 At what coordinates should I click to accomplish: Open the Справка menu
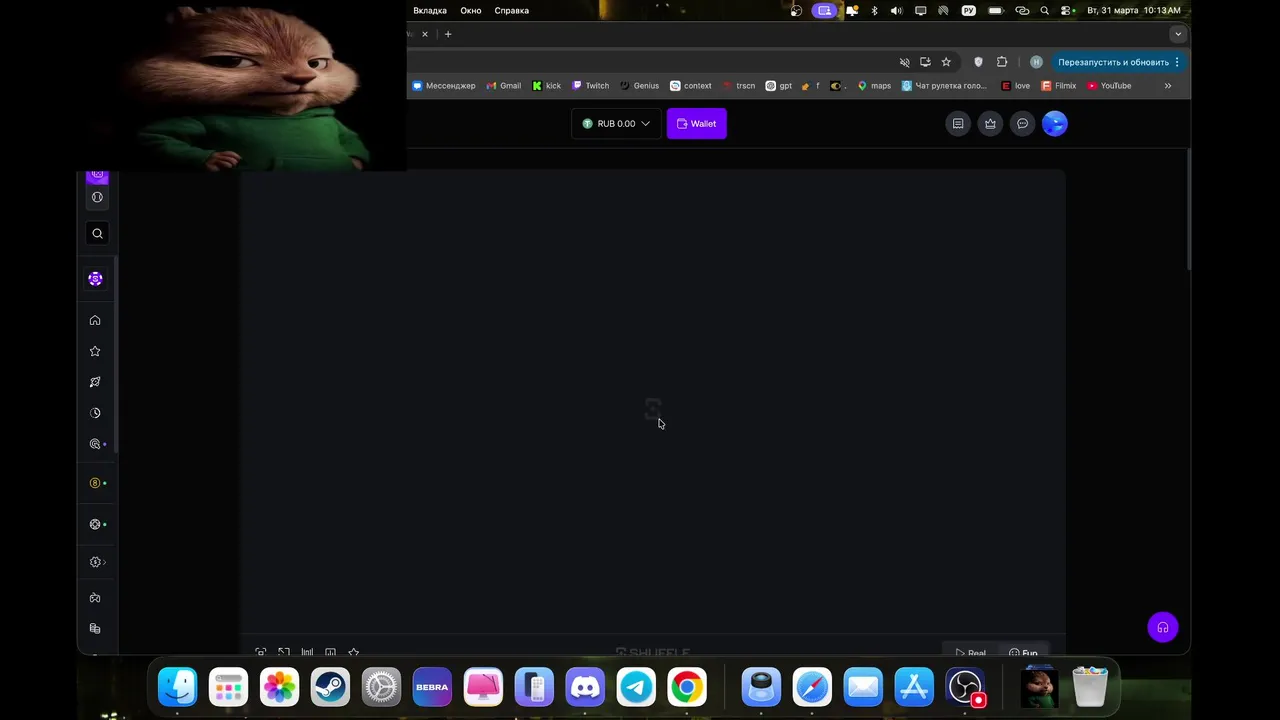click(x=512, y=10)
